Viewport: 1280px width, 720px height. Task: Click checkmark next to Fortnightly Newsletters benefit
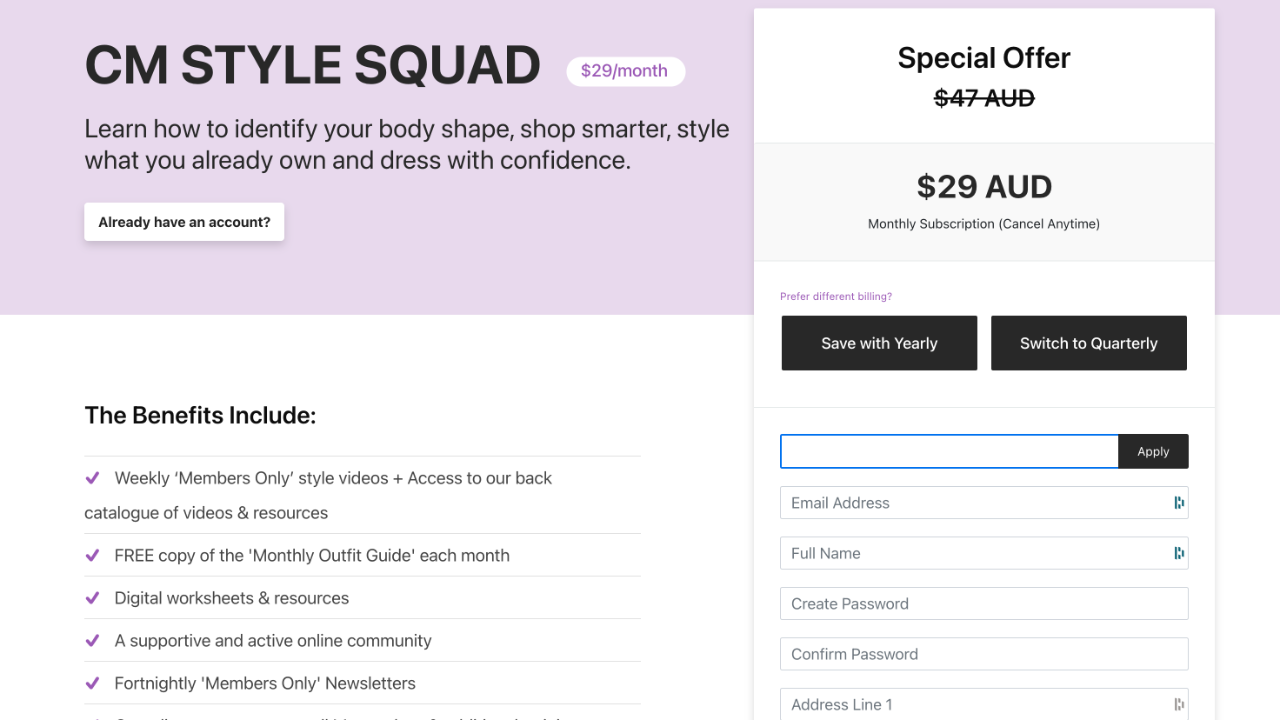click(92, 684)
